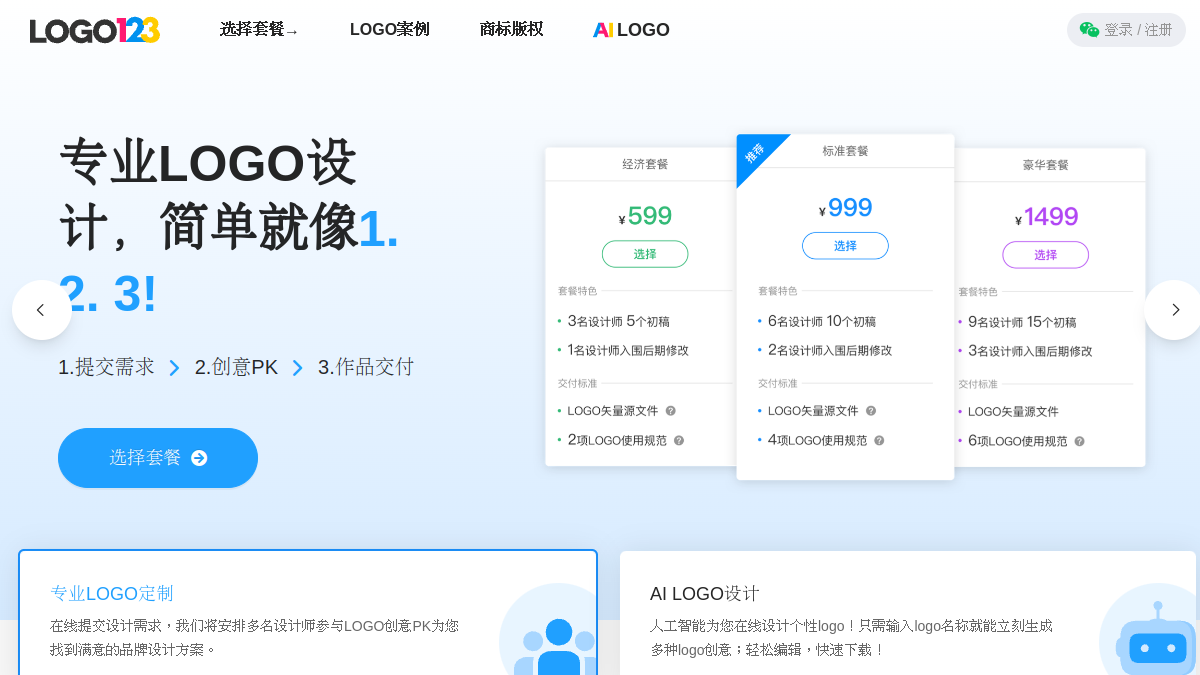This screenshot has height=675, width=1200.
Task: Click the ¥999 price
Action: (845, 208)
